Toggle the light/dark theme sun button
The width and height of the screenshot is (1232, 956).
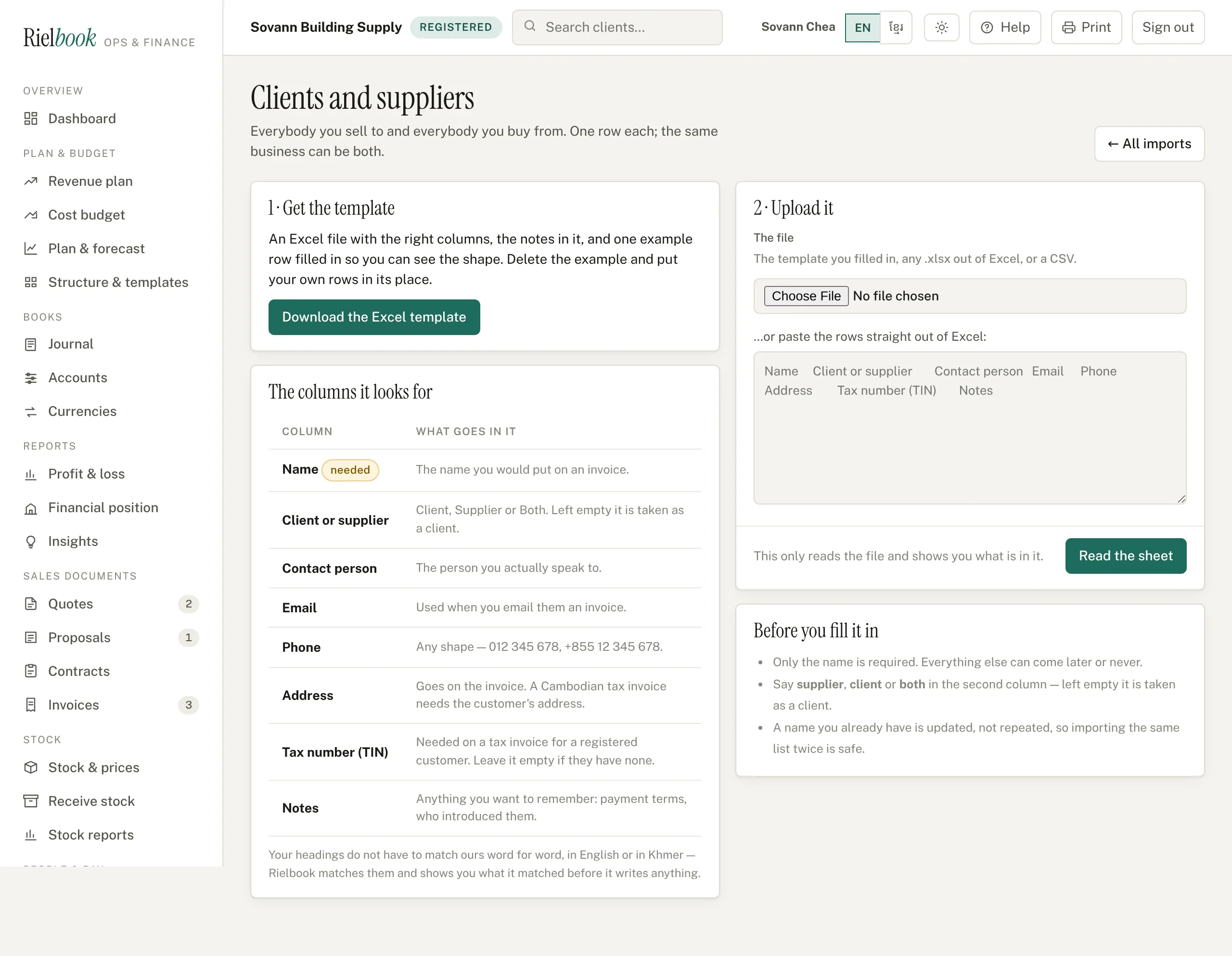coord(941,27)
